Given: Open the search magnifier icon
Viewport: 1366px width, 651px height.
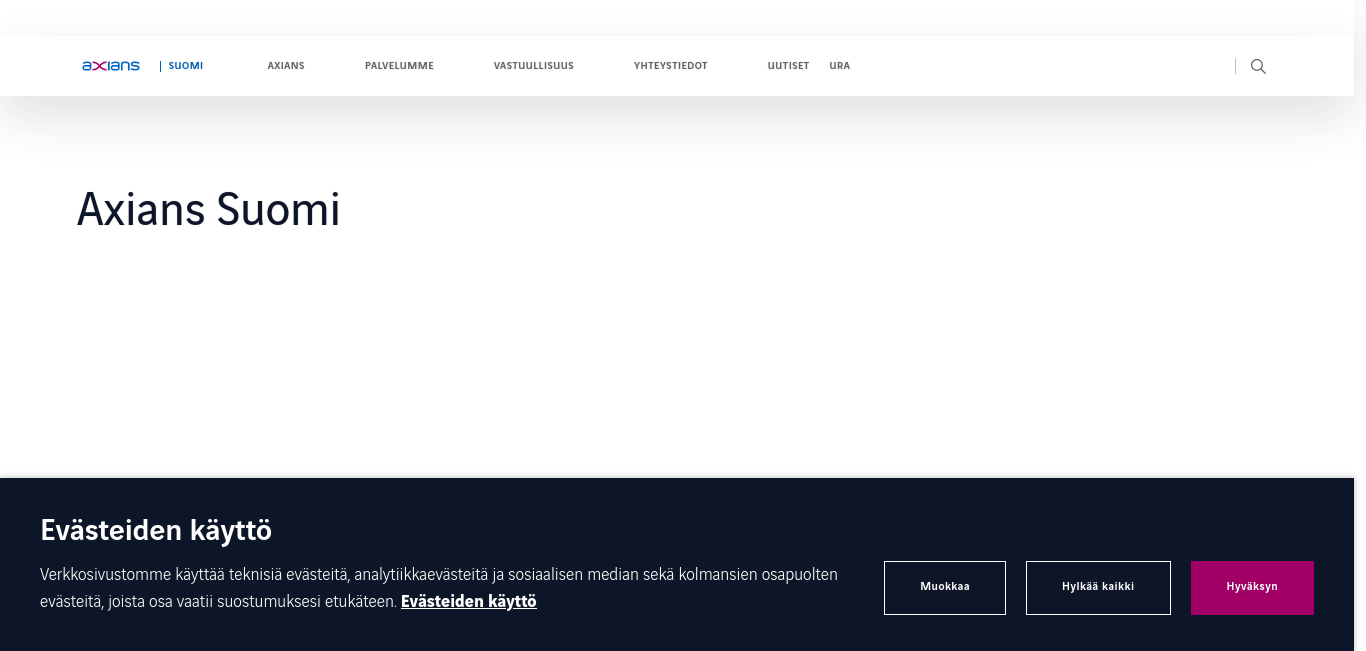Looking at the screenshot, I should pyautogui.click(x=1258, y=66).
